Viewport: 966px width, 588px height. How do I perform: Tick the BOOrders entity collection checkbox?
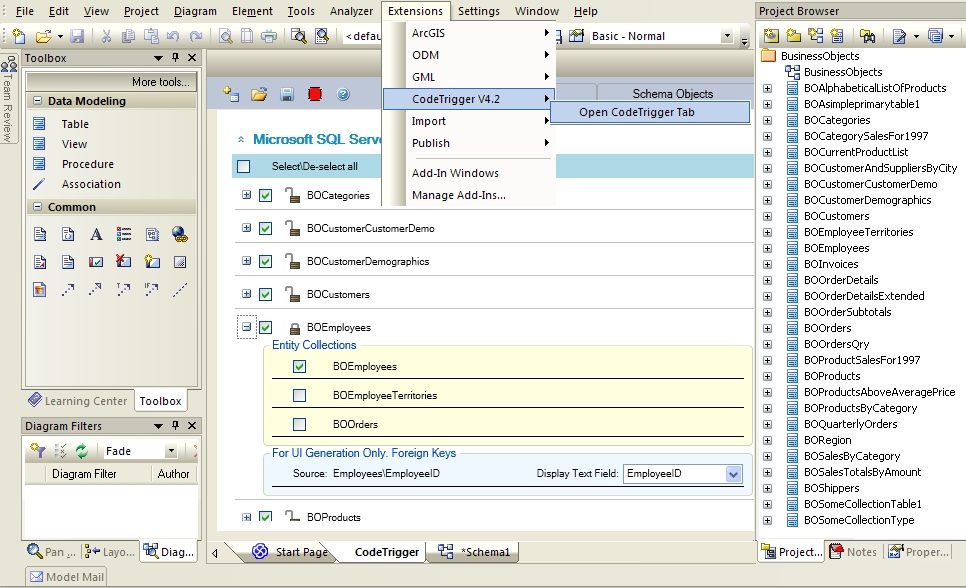click(x=299, y=424)
